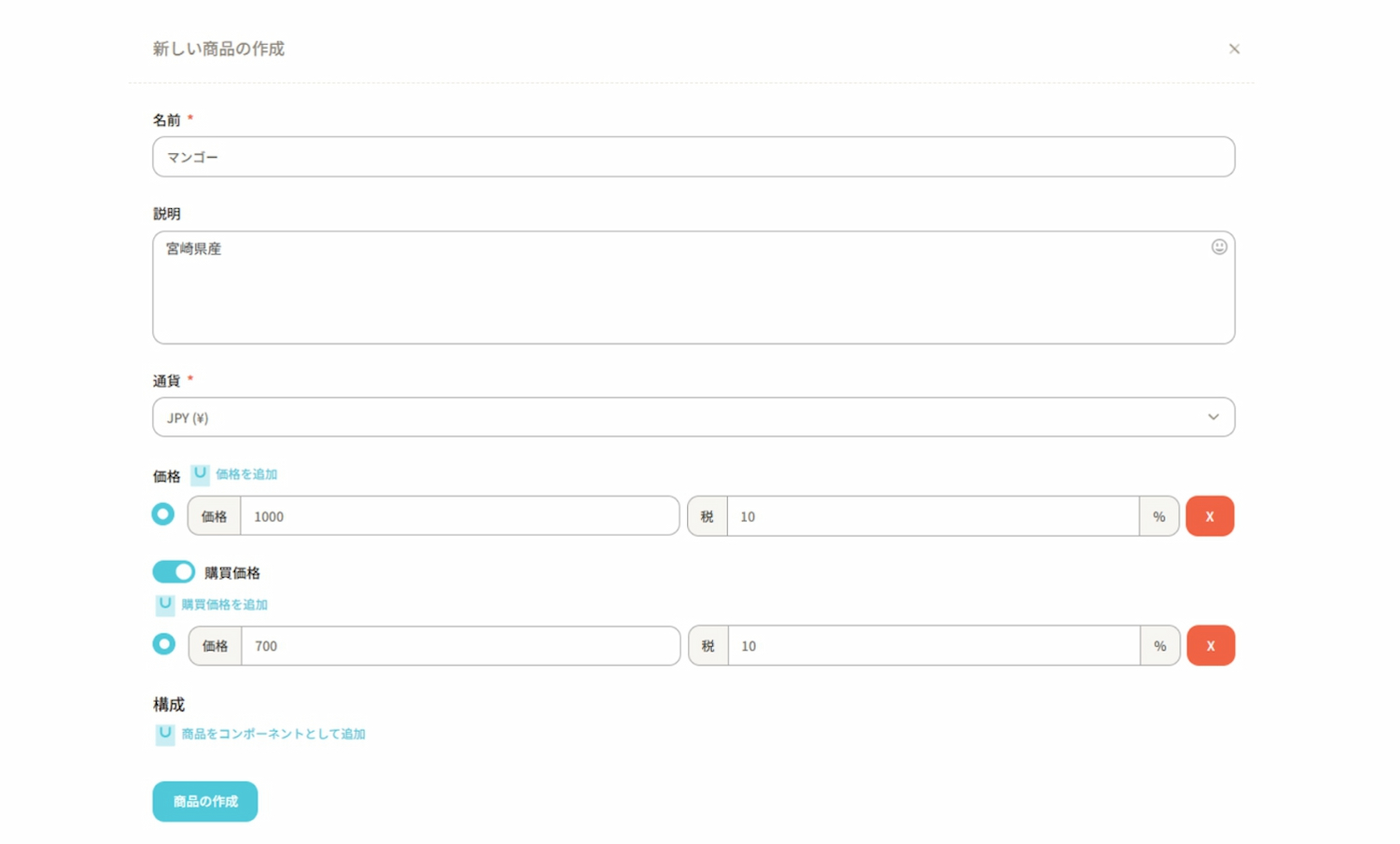The width and height of the screenshot is (1400, 844).
Task: Remove the 700 purchase price row
Action: pyautogui.click(x=1211, y=646)
